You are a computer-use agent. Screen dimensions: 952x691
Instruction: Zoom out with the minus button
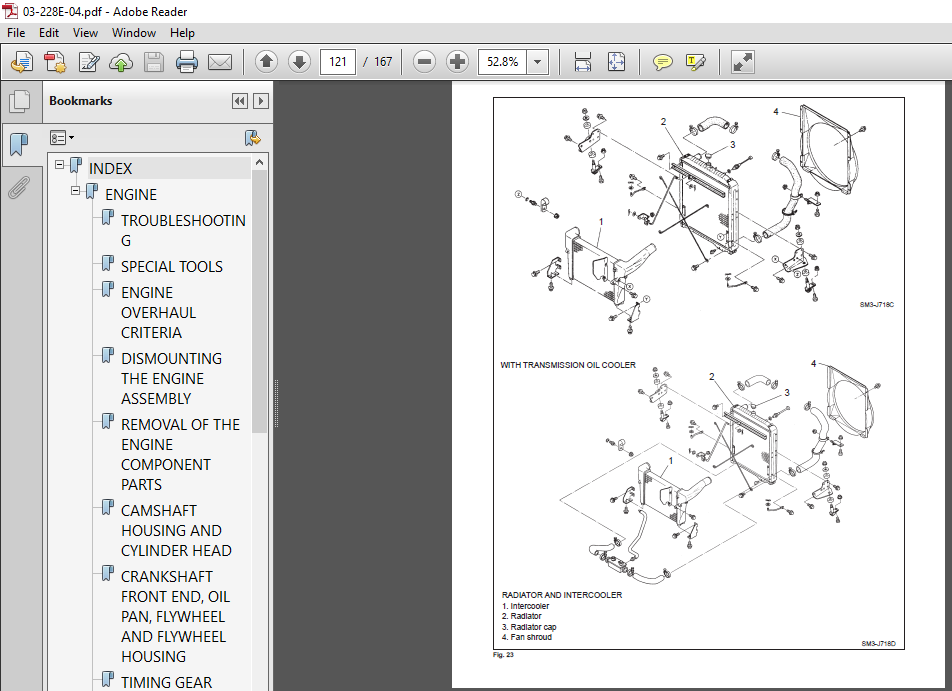[x=424, y=62]
